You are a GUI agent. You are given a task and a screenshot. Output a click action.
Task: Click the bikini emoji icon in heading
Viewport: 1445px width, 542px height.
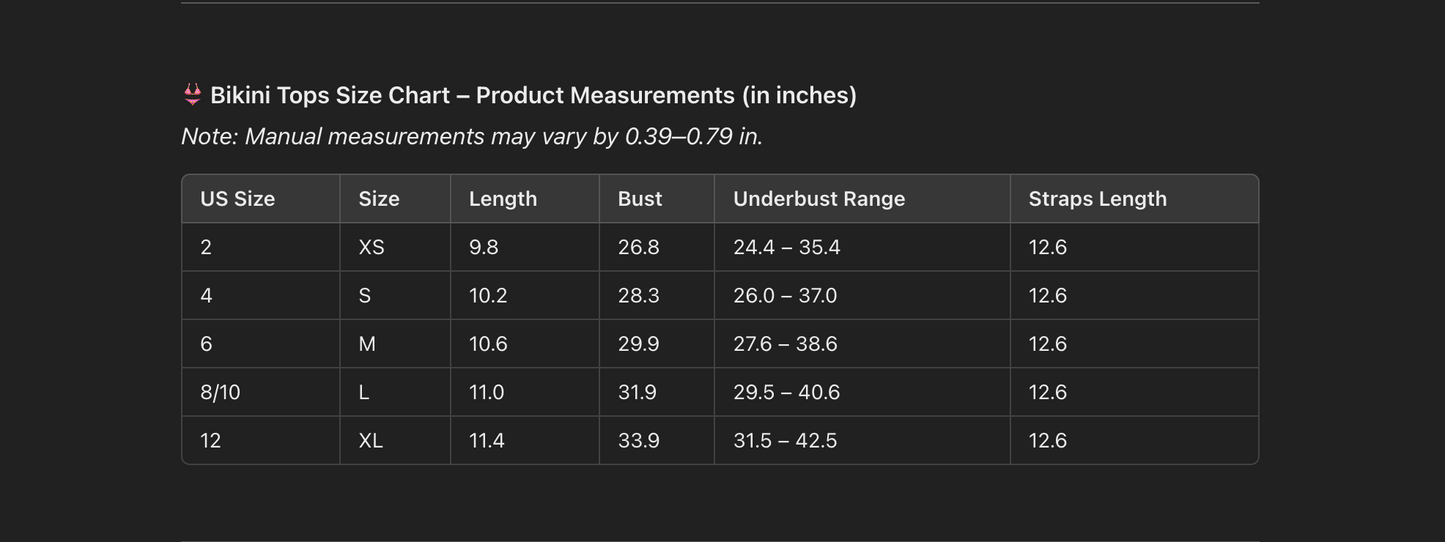192,95
